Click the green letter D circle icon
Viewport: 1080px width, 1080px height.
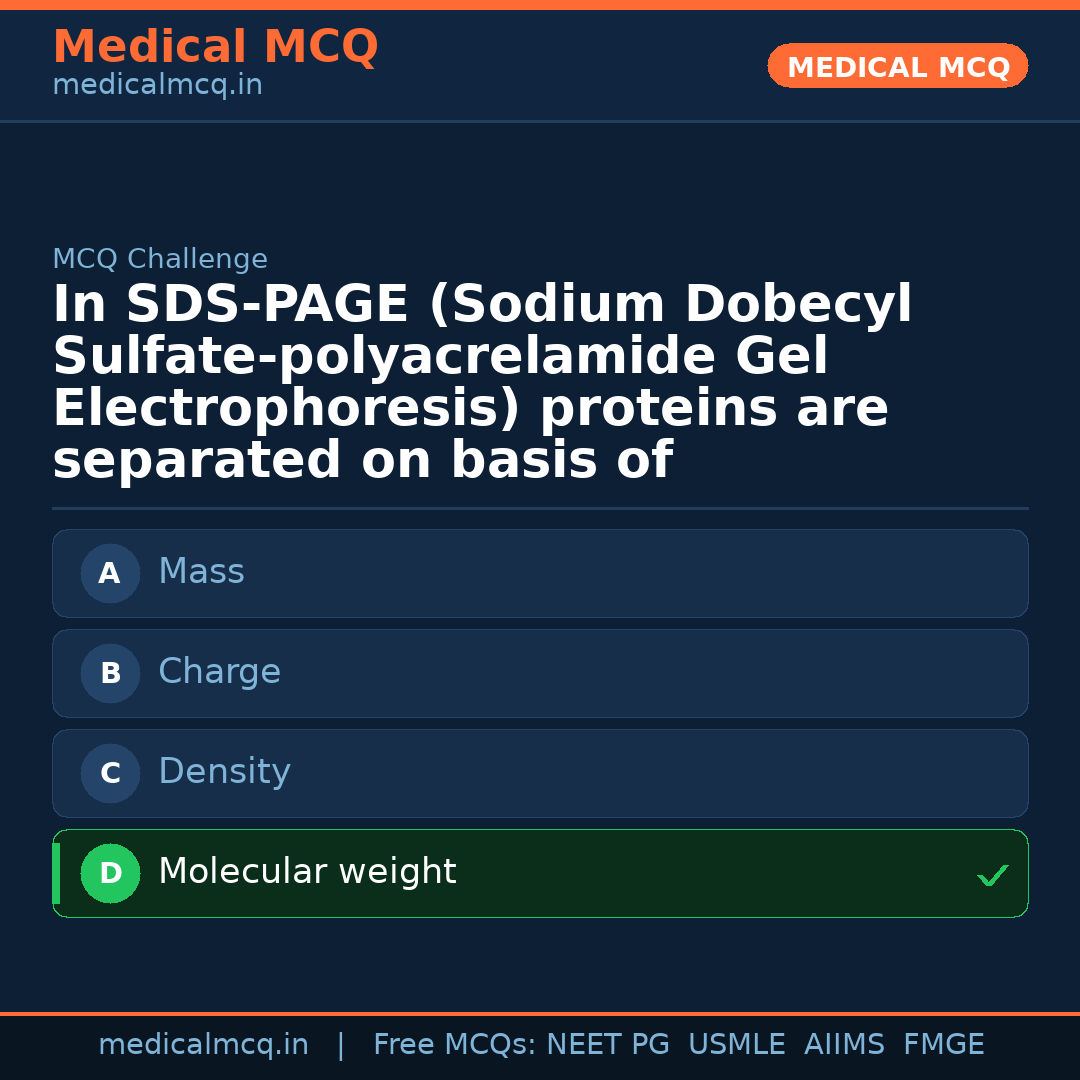pos(110,874)
